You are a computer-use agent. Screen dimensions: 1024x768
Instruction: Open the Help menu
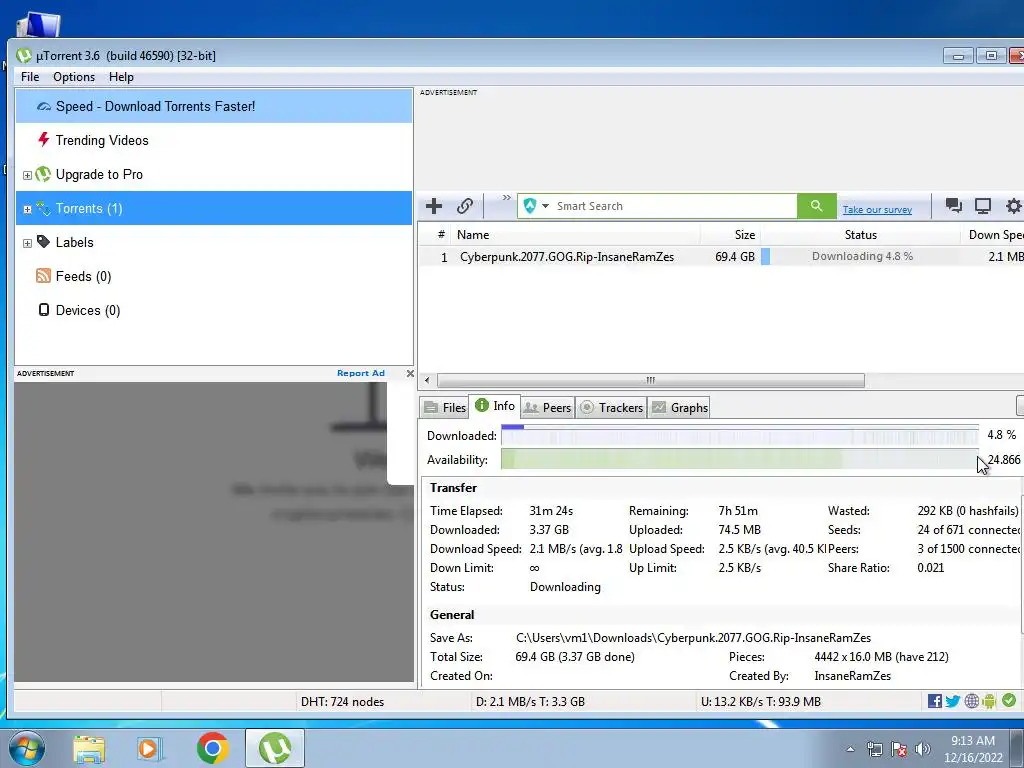pyautogui.click(x=121, y=77)
